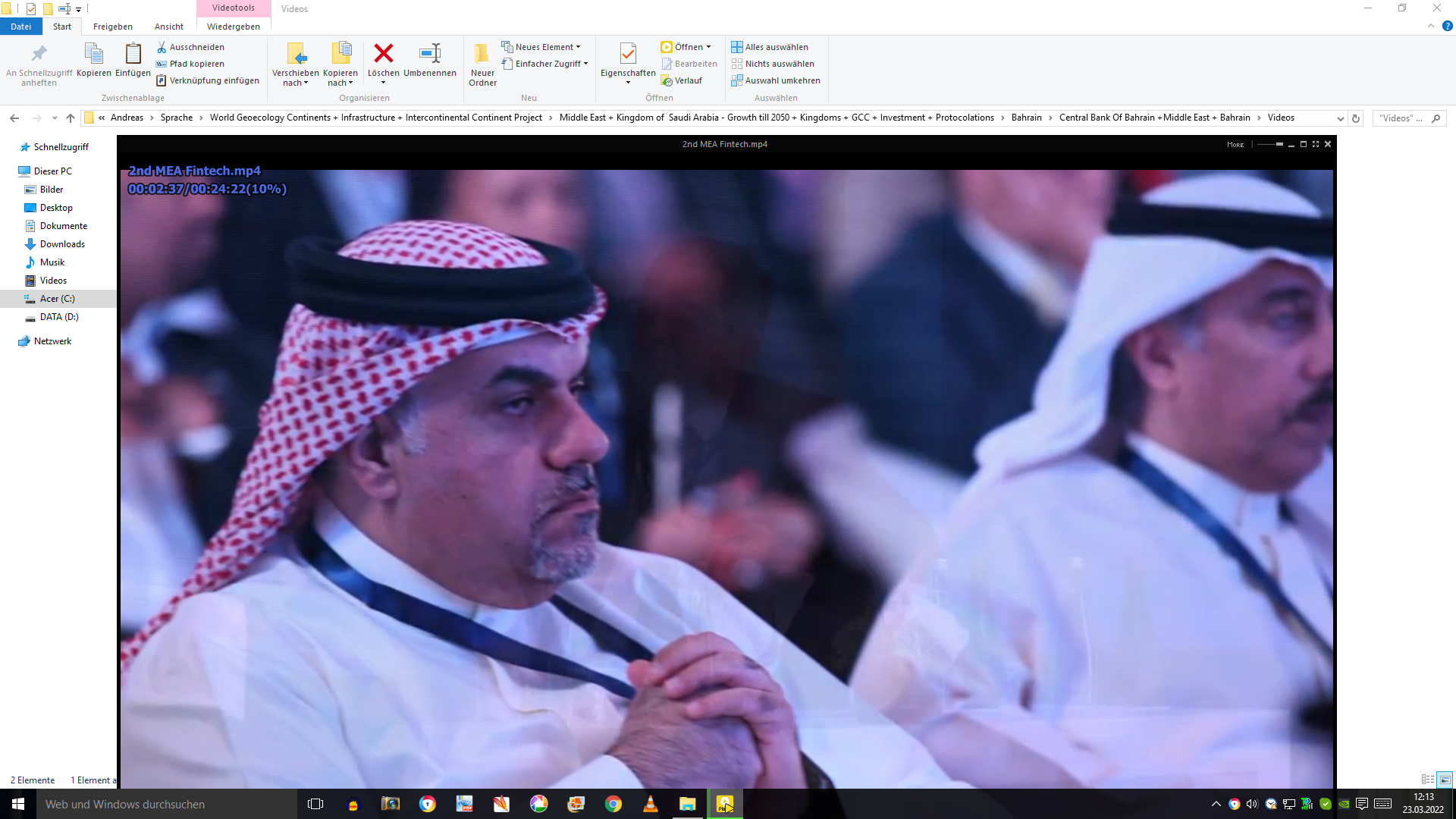Click the Kopieren clipboard button

(x=94, y=60)
